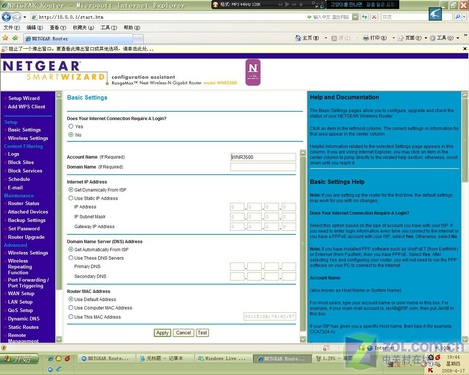Open the Home button dropdown arrow
Screen dimensions: 469x375
(326, 38)
